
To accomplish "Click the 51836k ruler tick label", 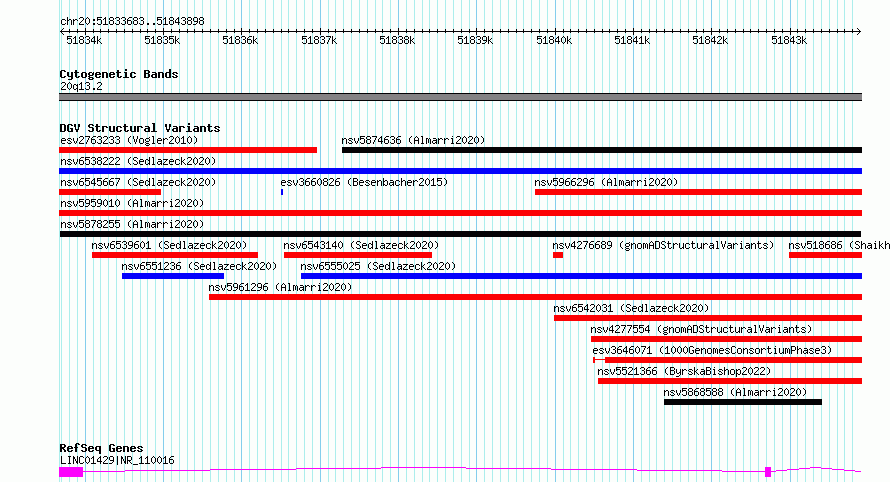I will click(x=240, y=41).
